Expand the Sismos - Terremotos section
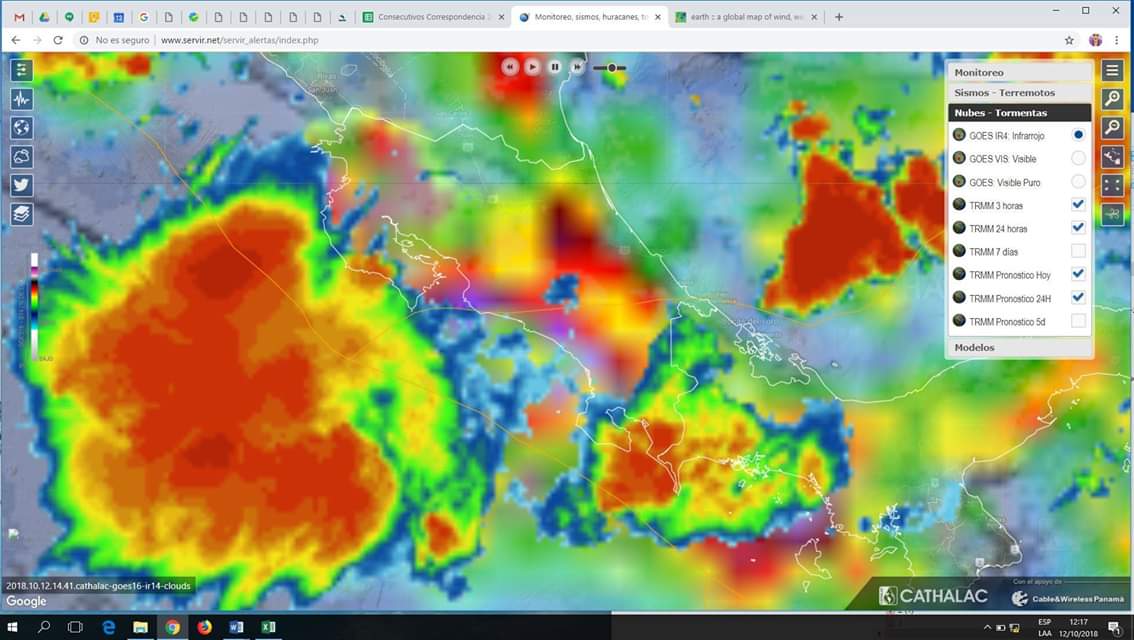Screen dimensions: 1134x640 point(1020,93)
